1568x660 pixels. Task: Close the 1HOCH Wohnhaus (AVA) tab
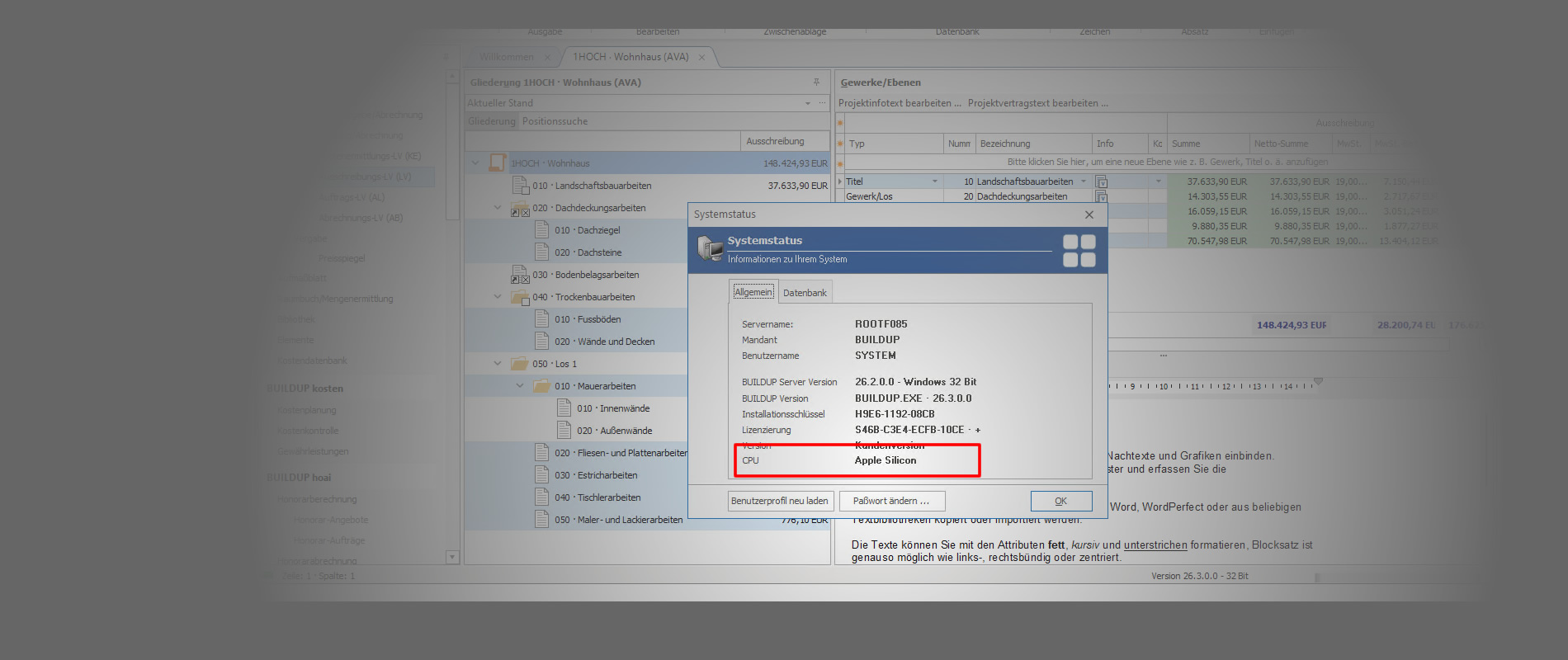(x=701, y=57)
